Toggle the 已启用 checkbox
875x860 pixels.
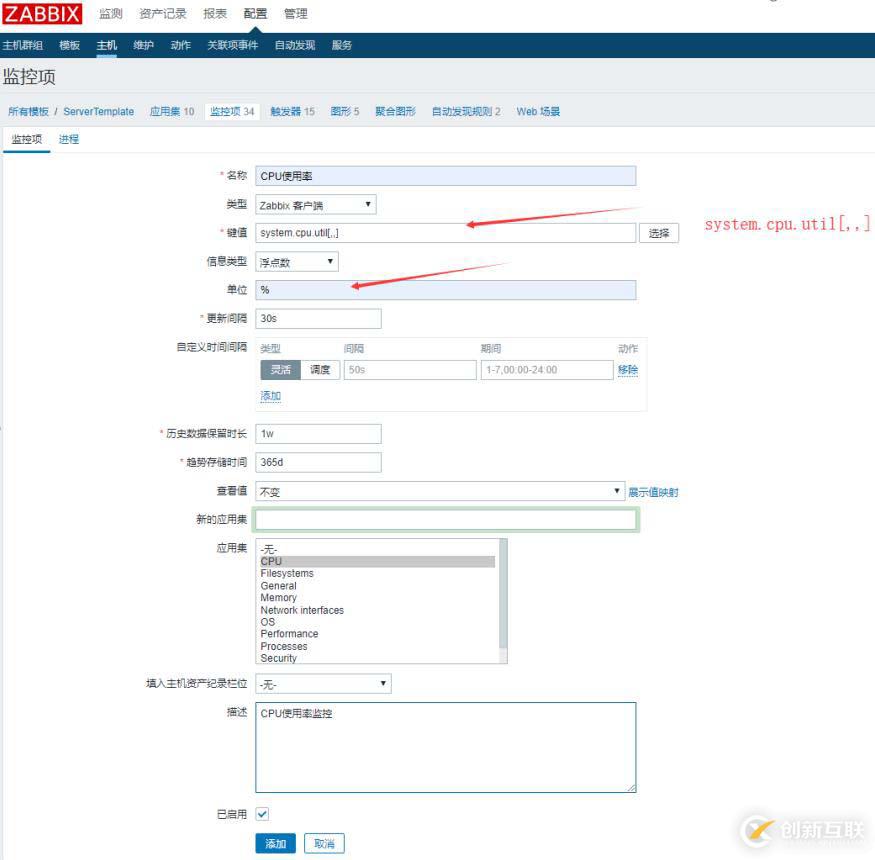[262, 814]
